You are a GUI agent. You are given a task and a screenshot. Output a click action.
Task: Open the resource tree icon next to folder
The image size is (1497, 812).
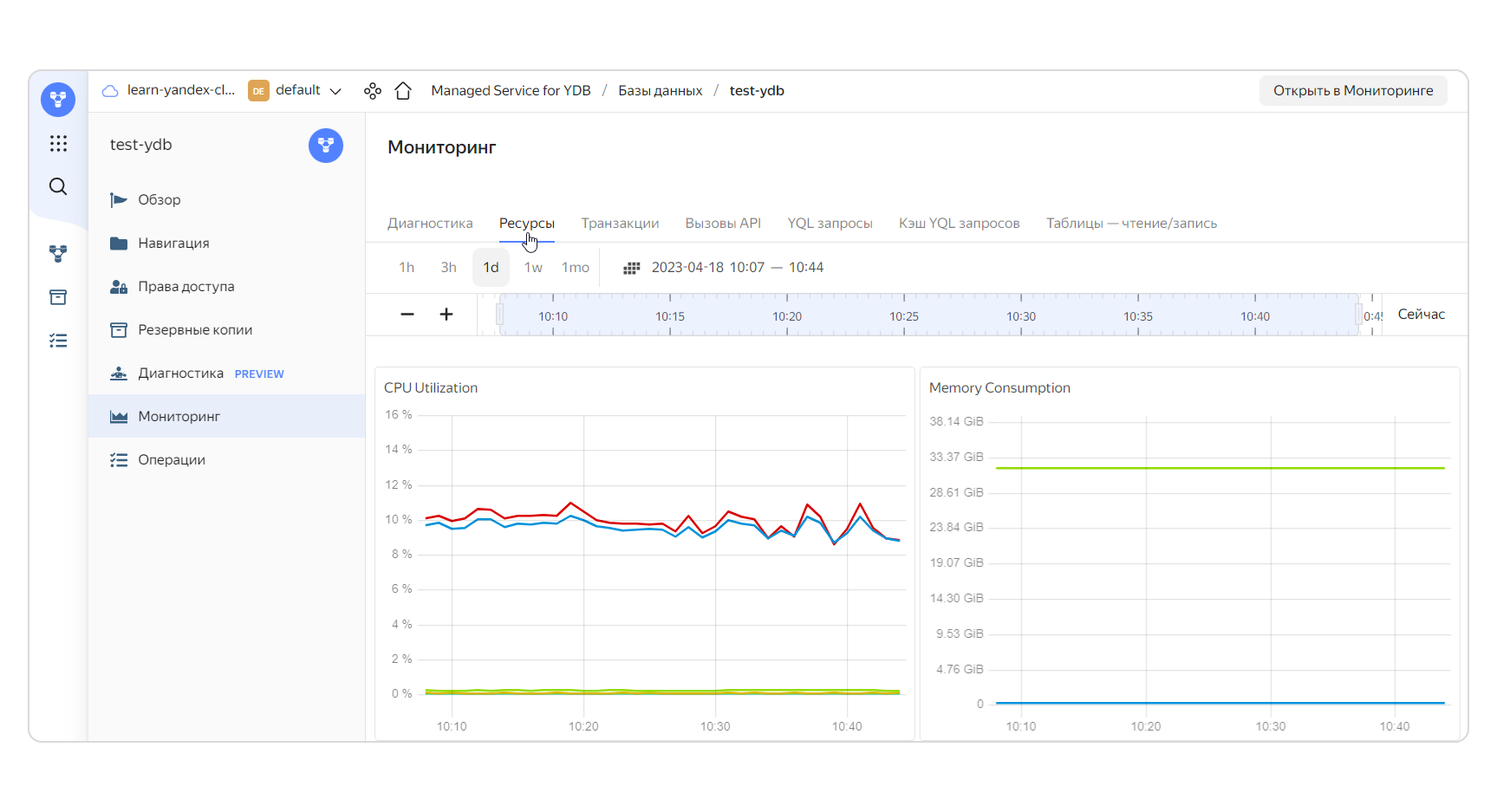coord(373,91)
